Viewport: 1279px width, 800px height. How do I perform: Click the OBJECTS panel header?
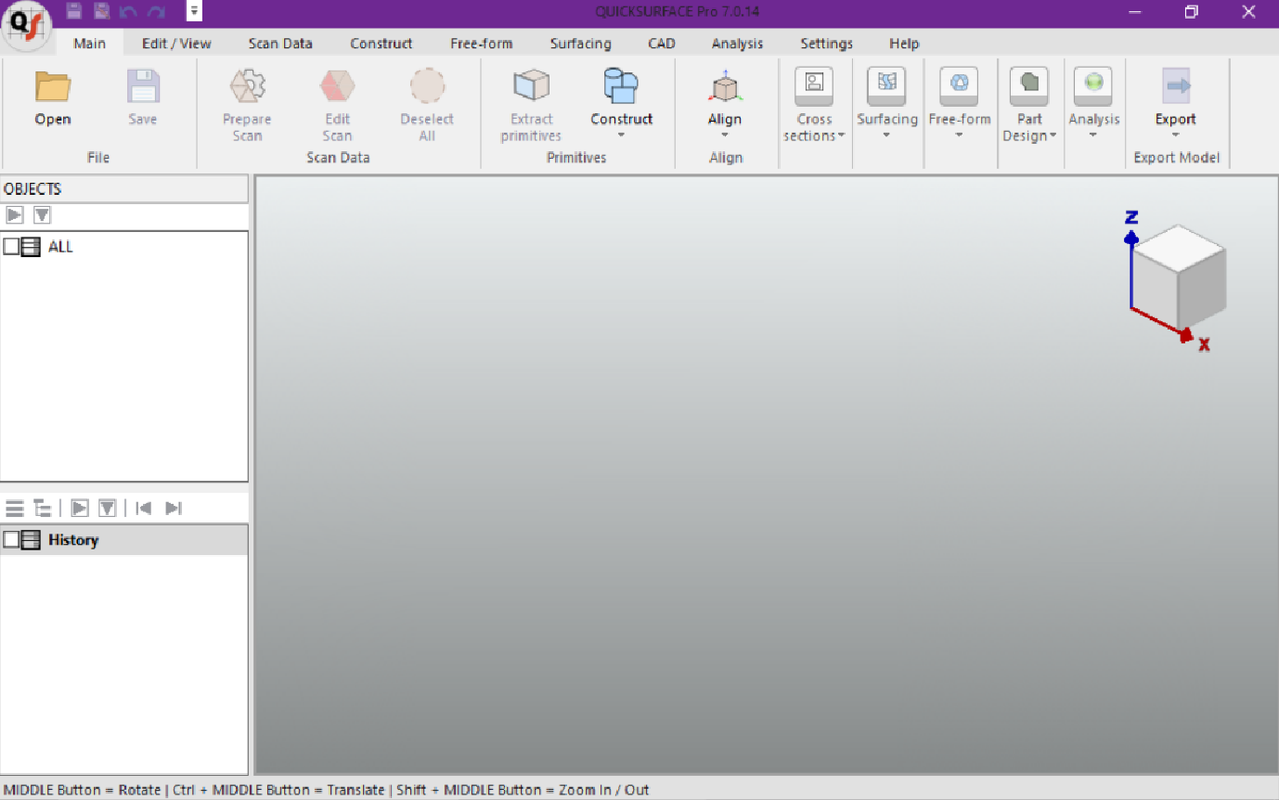coord(124,189)
